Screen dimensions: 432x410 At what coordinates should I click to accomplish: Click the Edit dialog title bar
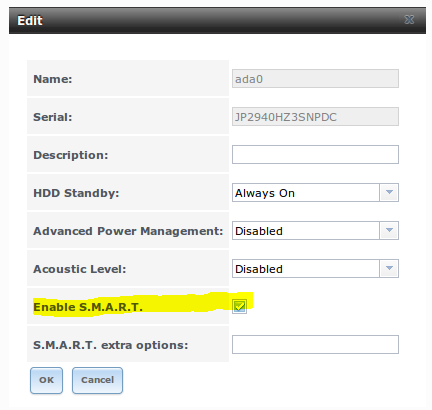[x=217, y=20]
